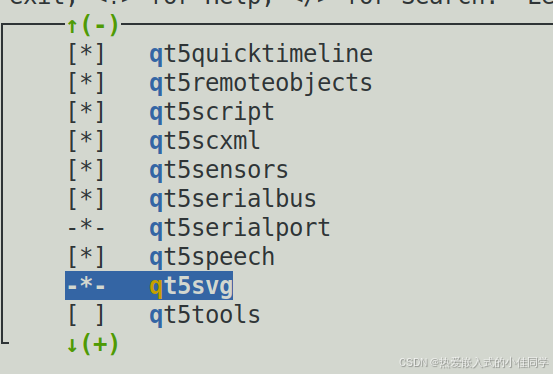The height and width of the screenshot is (374, 553).
Task: Toggle the qt5scxml checkbox
Action: point(86,141)
